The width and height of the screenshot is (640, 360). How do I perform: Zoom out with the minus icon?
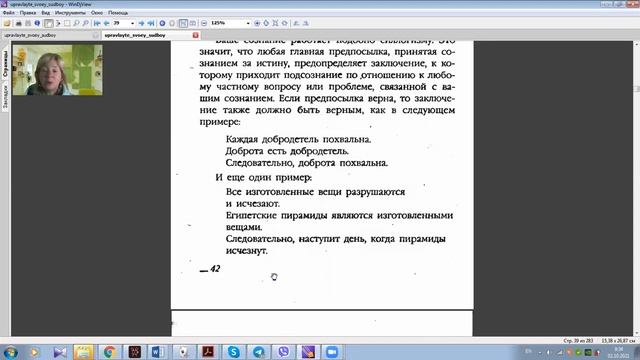click(204, 23)
